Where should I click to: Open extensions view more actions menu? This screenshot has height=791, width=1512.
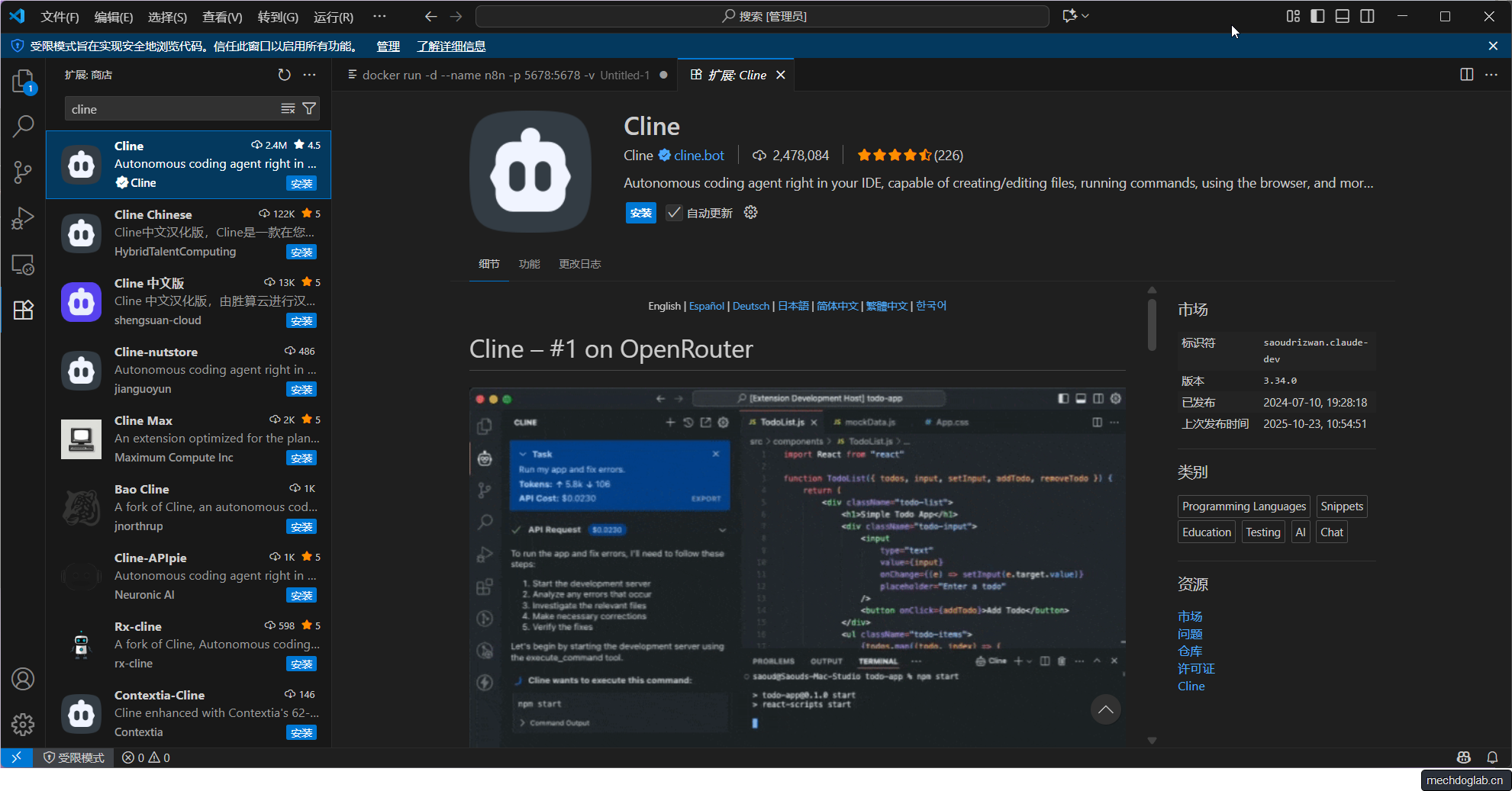[309, 75]
